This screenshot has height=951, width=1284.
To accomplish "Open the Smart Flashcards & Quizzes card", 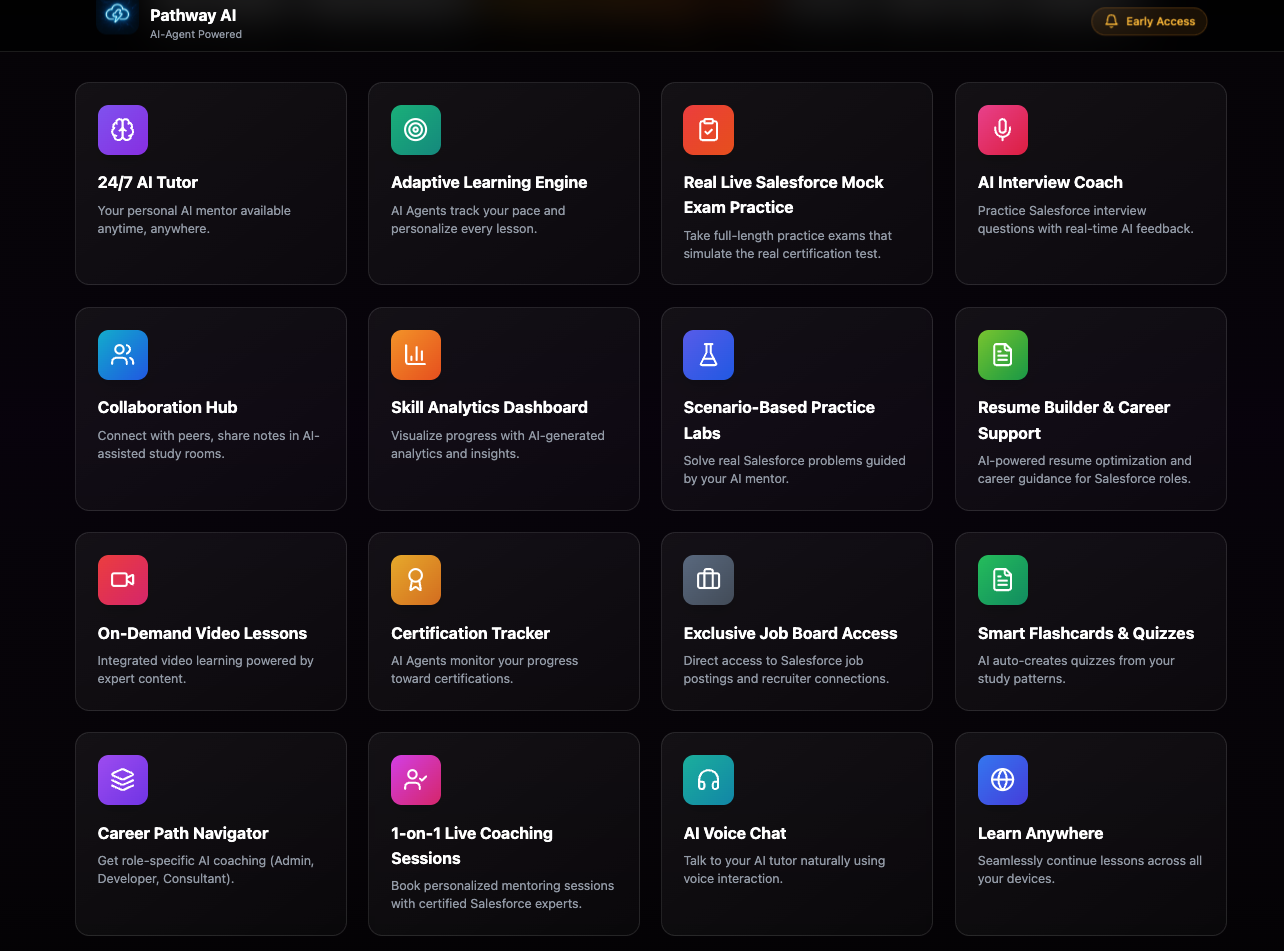I will pos(1090,621).
